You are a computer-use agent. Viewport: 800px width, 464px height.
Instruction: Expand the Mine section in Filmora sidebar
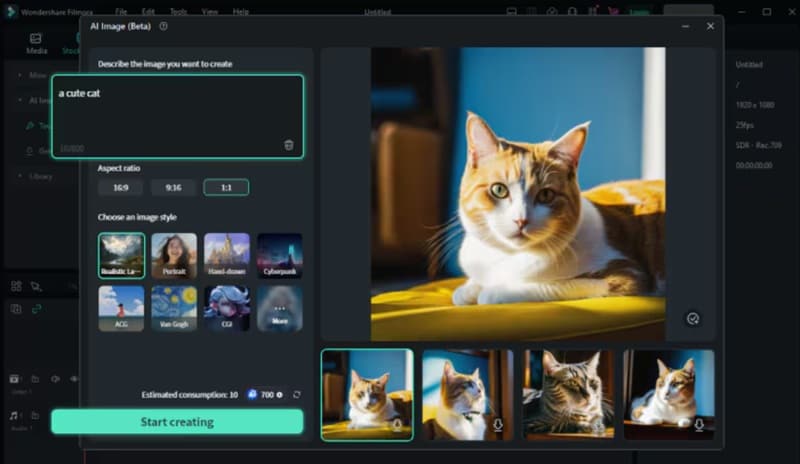tap(20, 75)
